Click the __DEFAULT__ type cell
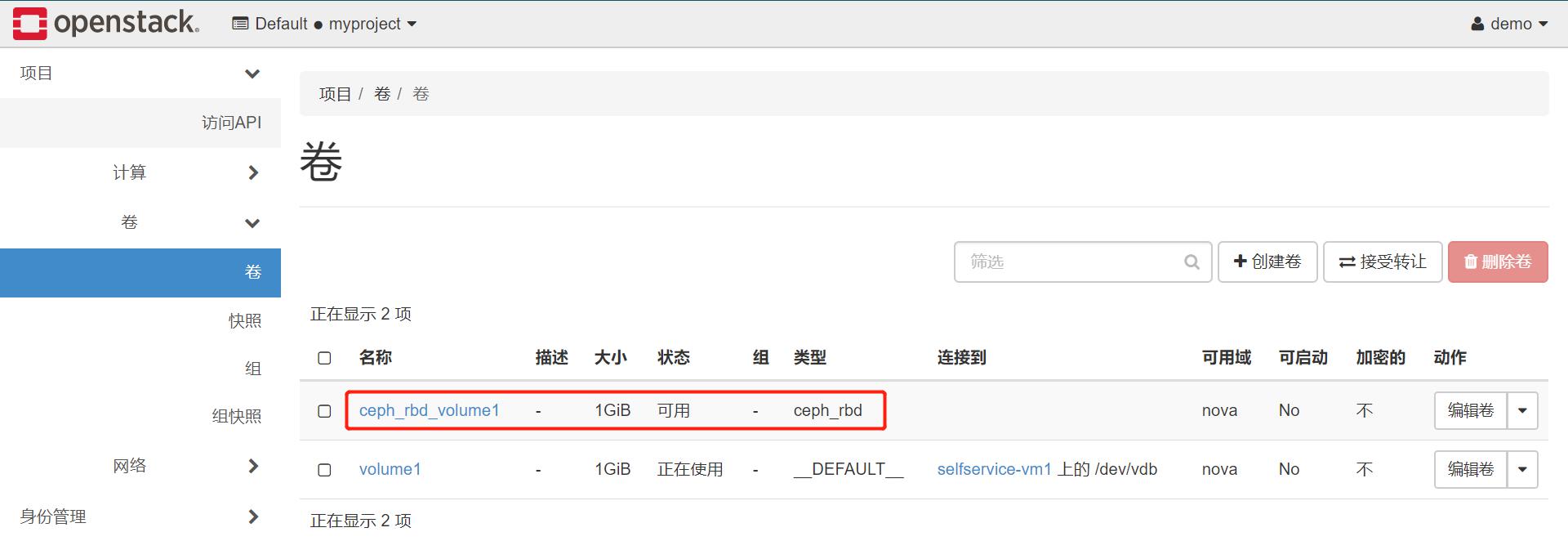The image size is (1568, 550). point(849,469)
